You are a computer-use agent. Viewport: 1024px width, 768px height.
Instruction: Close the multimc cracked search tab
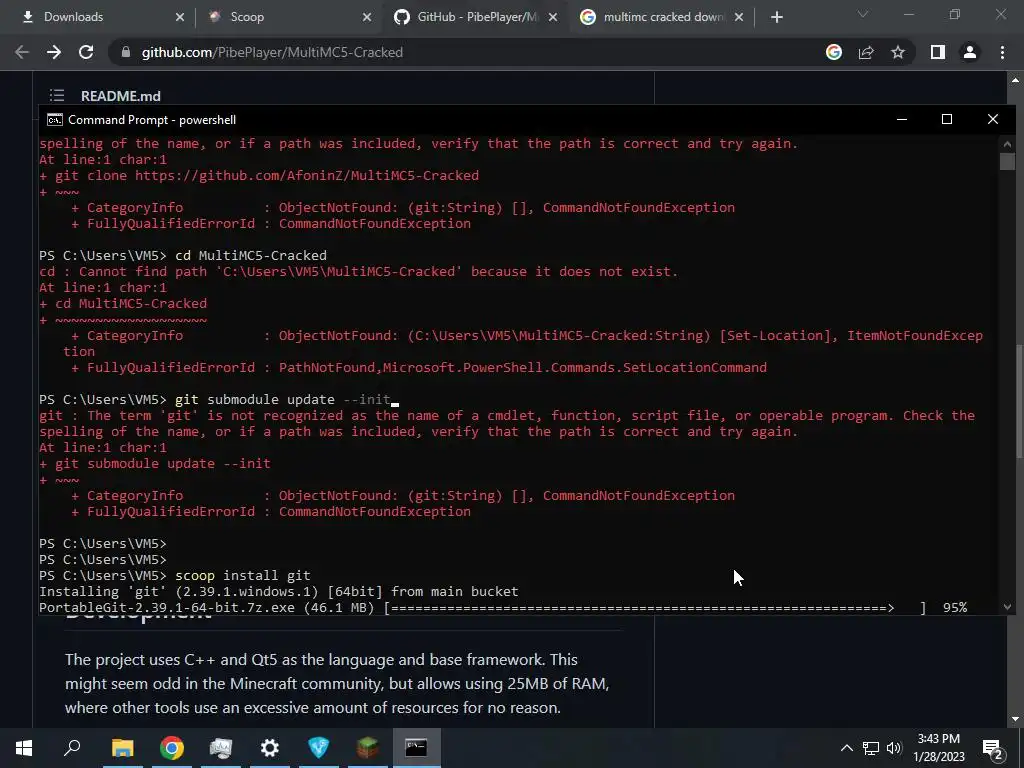pyautogui.click(x=739, y=18)
